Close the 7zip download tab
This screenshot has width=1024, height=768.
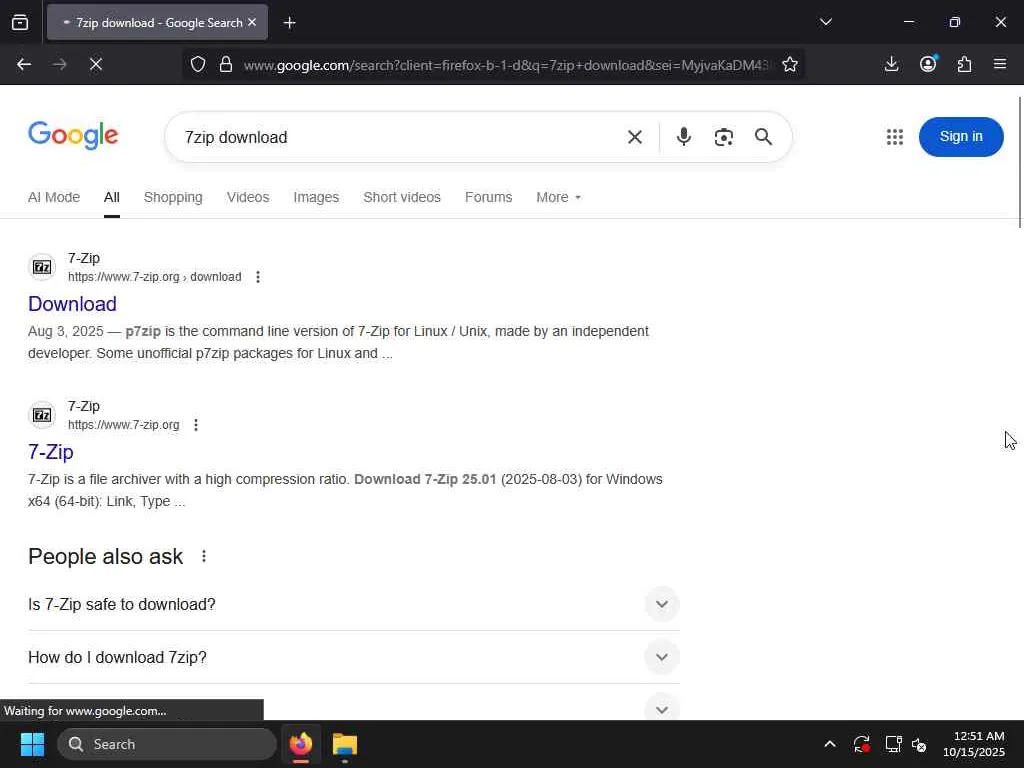click(252, 22)
